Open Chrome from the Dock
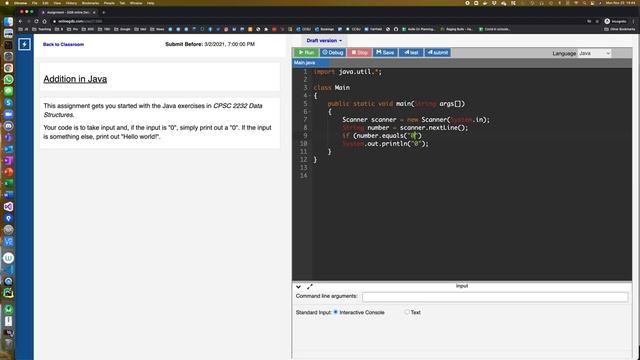Viewport: 640px width, 360px height. pos(8,68)
